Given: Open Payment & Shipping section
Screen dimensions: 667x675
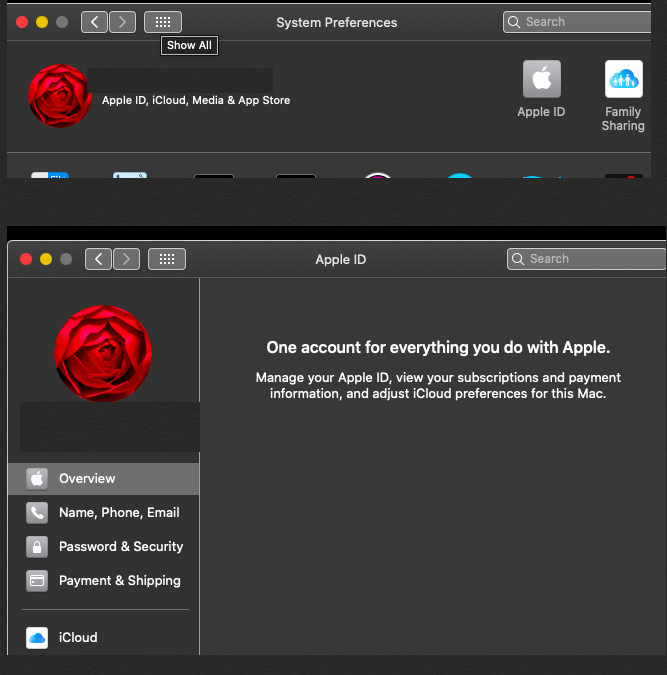Looking at the screenshot, I should pos(103,581).
